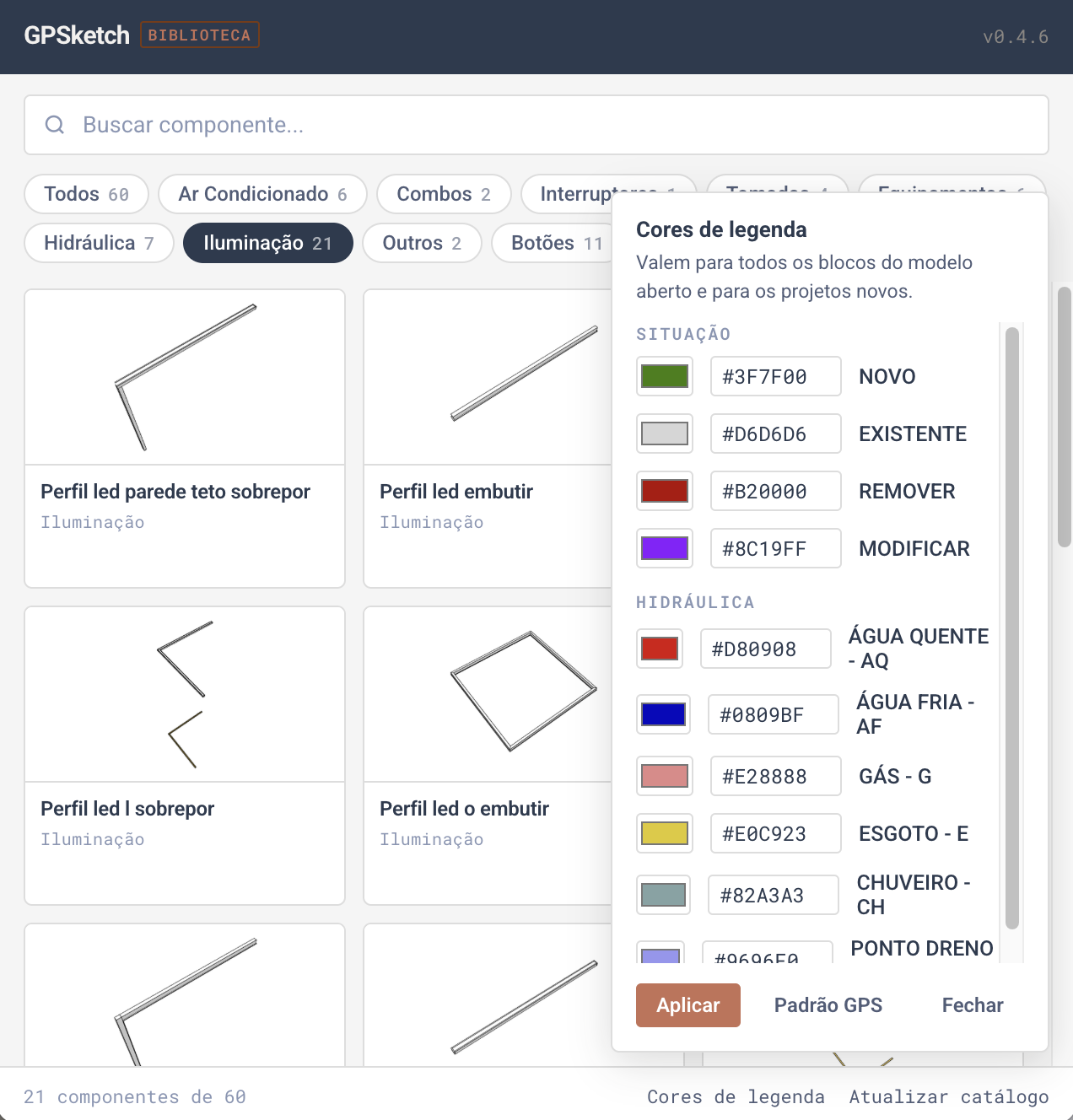This screenshot has height=1120, width=1073.
Task: Change the CHUVEIRO - CH color swatch
Action: pyautogui.click(x=663, y=895)
